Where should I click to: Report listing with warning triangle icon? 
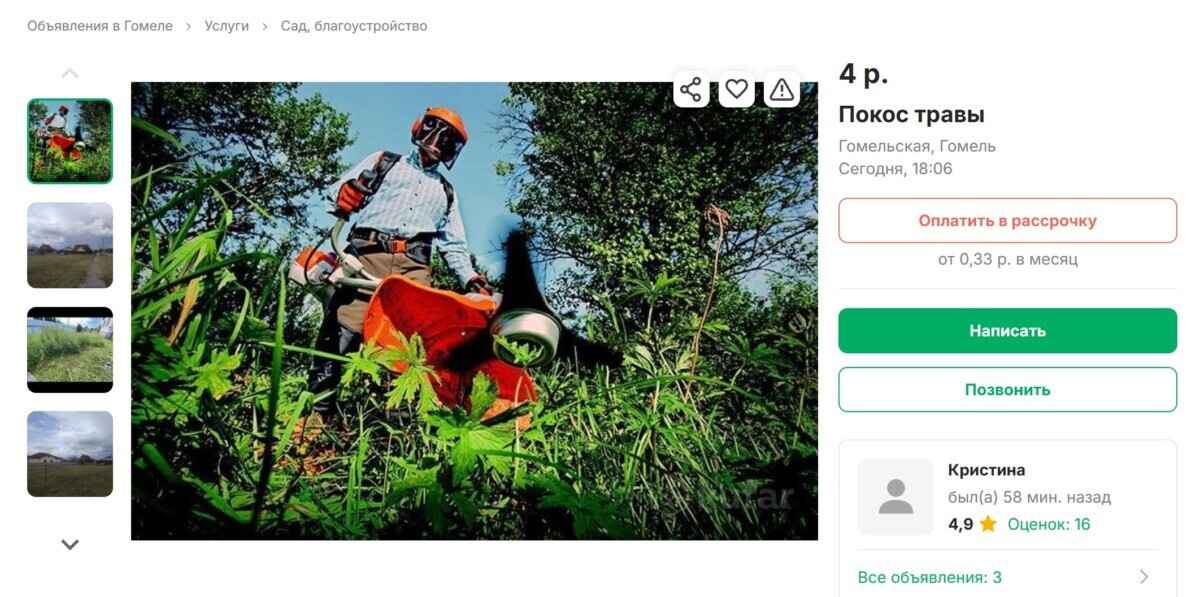pyautogui.click(x=782, y=89)
